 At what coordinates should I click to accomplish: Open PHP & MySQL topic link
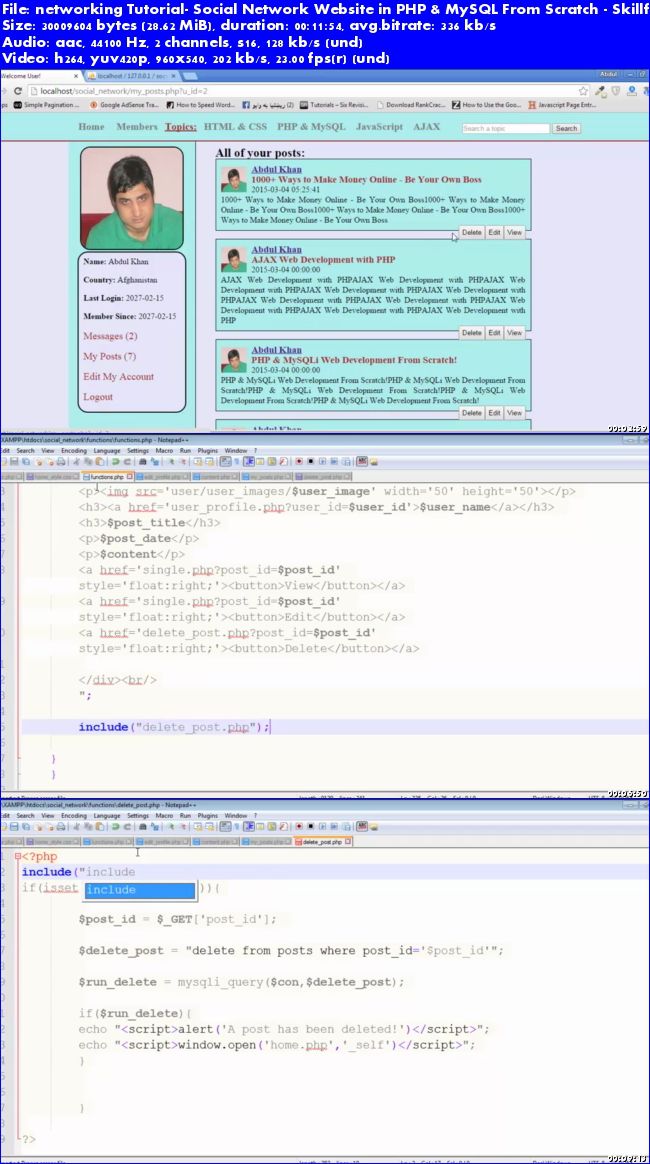click(x=312, y=127)
